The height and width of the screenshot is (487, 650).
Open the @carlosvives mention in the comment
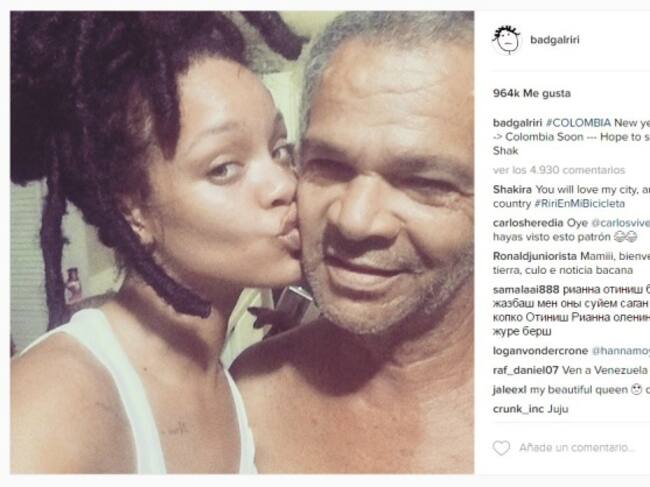[620, 223]
